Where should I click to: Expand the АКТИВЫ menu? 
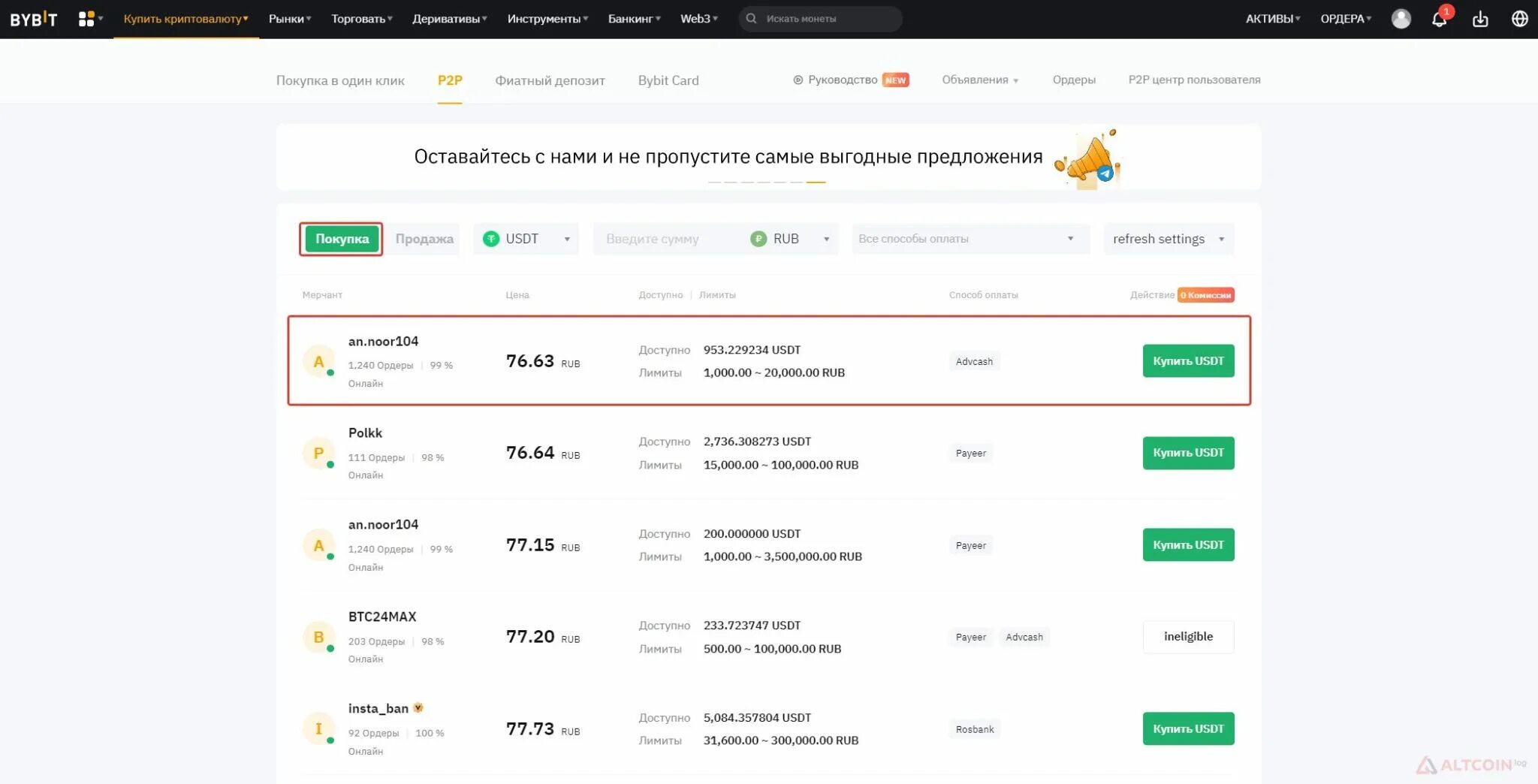coord(1273,19)
